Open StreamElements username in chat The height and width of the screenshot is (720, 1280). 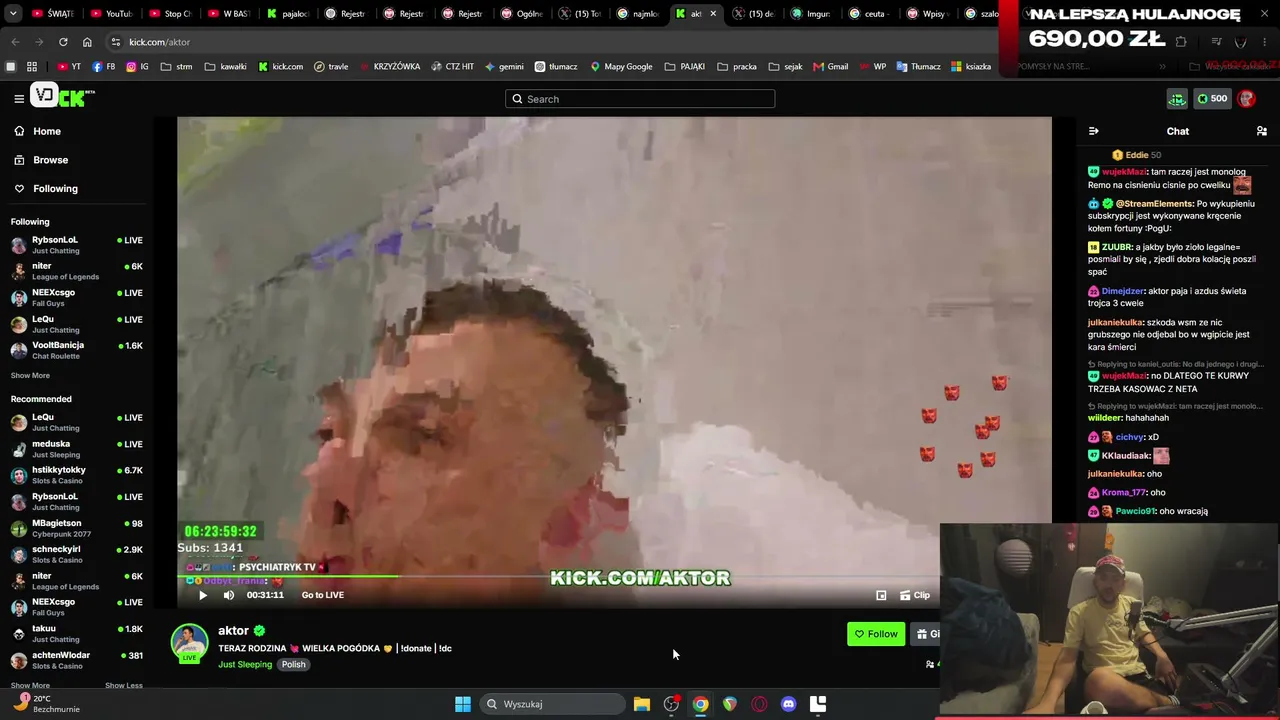point(1155,204)
